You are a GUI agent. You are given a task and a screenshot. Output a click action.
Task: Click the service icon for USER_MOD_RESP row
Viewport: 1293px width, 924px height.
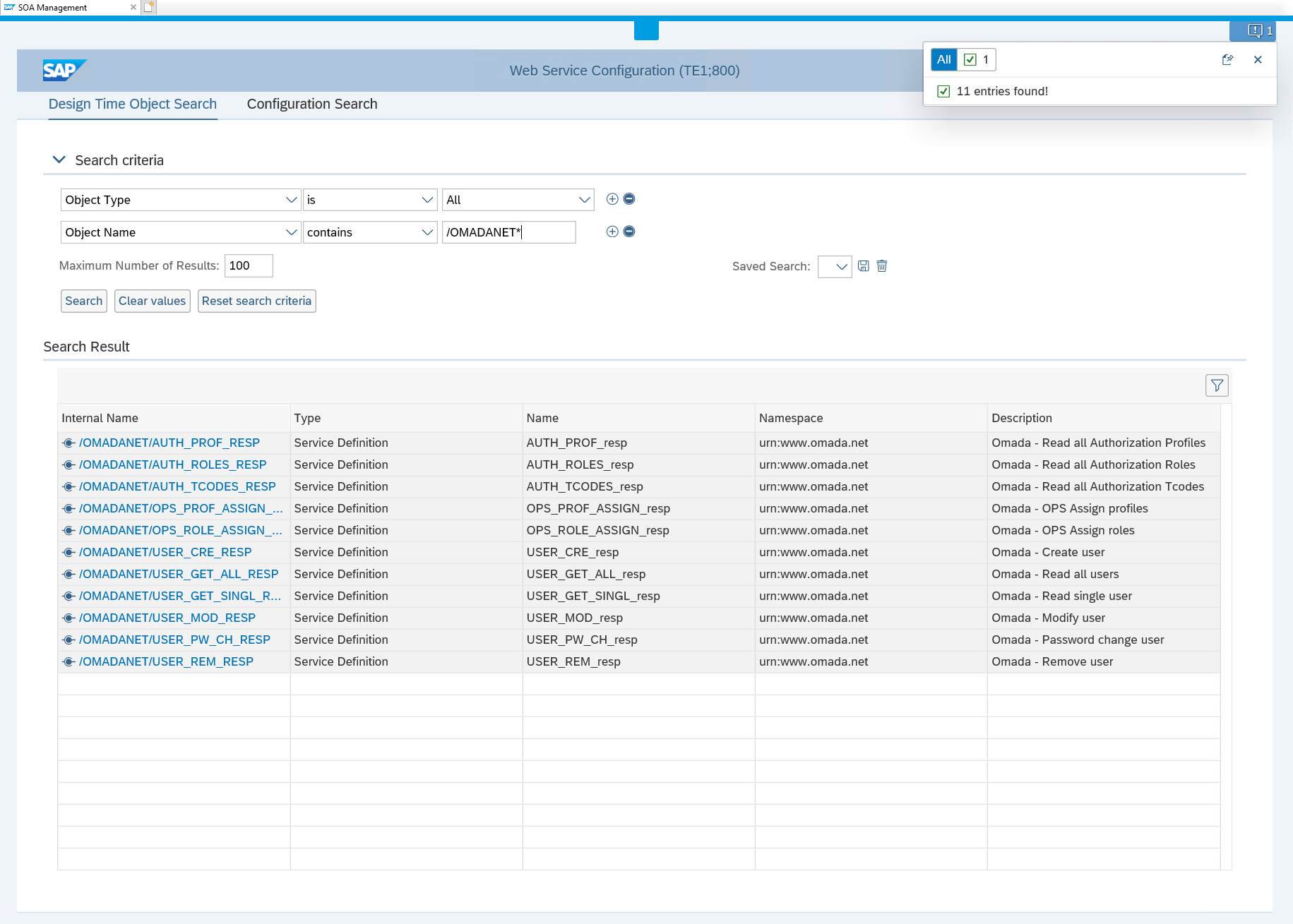[x=68, y=618]
